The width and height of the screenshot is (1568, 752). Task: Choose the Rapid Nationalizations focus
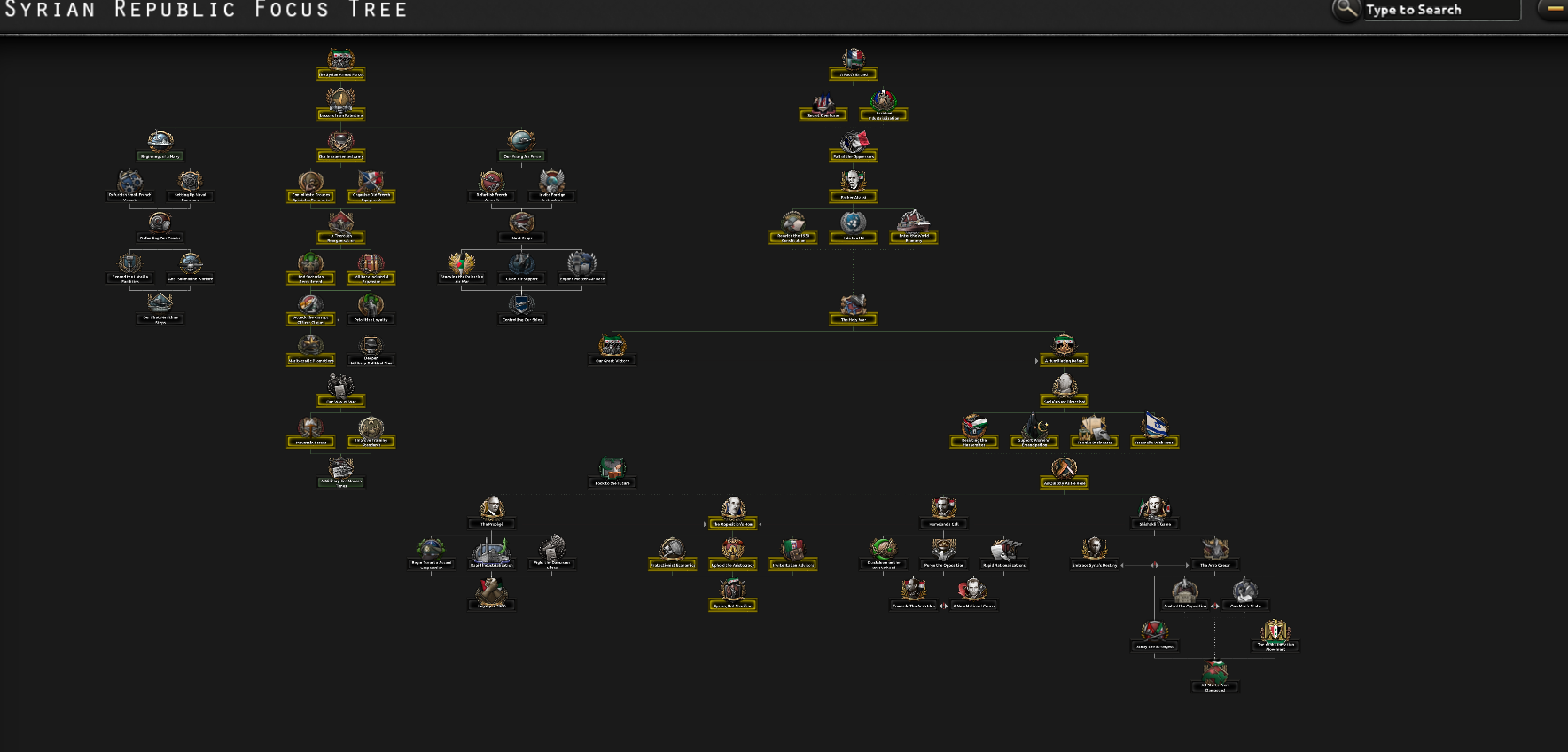click(1003, 554)
